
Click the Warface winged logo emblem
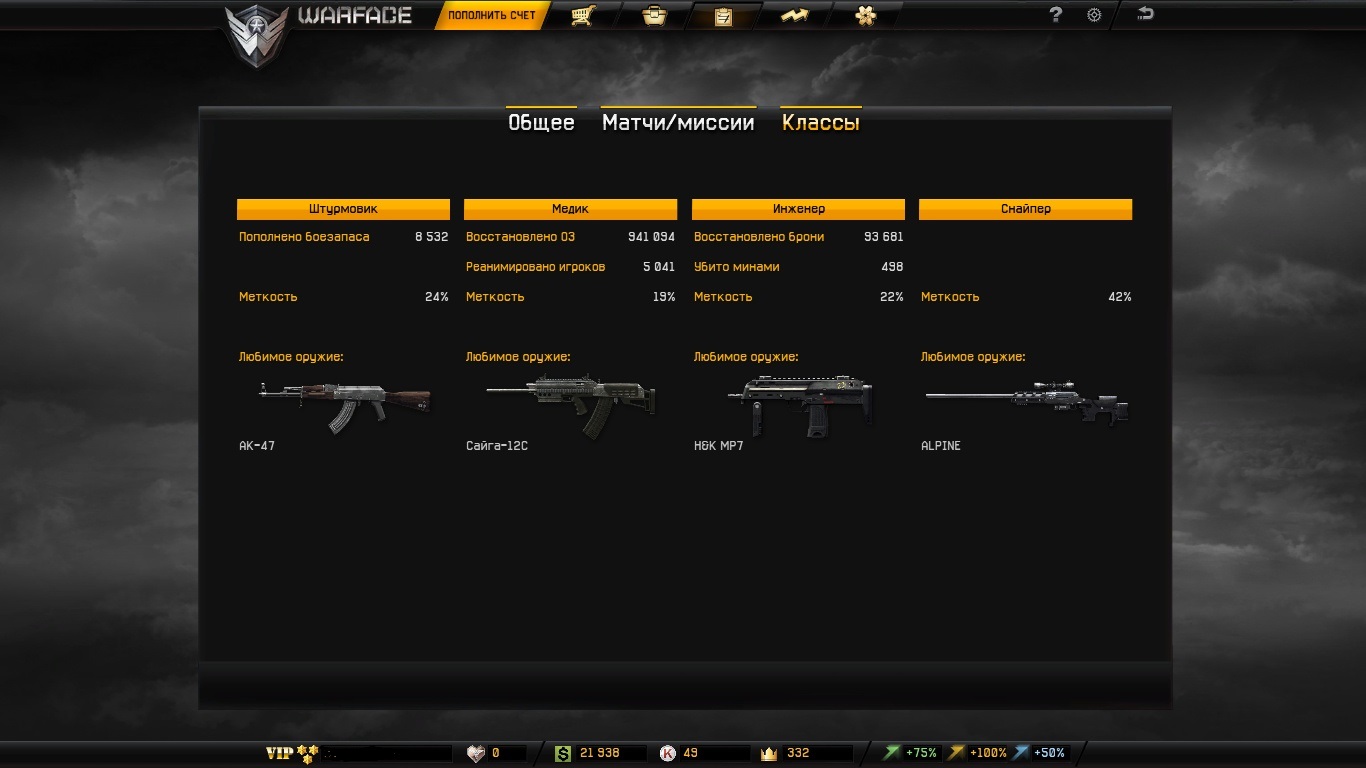coord(257,37)
